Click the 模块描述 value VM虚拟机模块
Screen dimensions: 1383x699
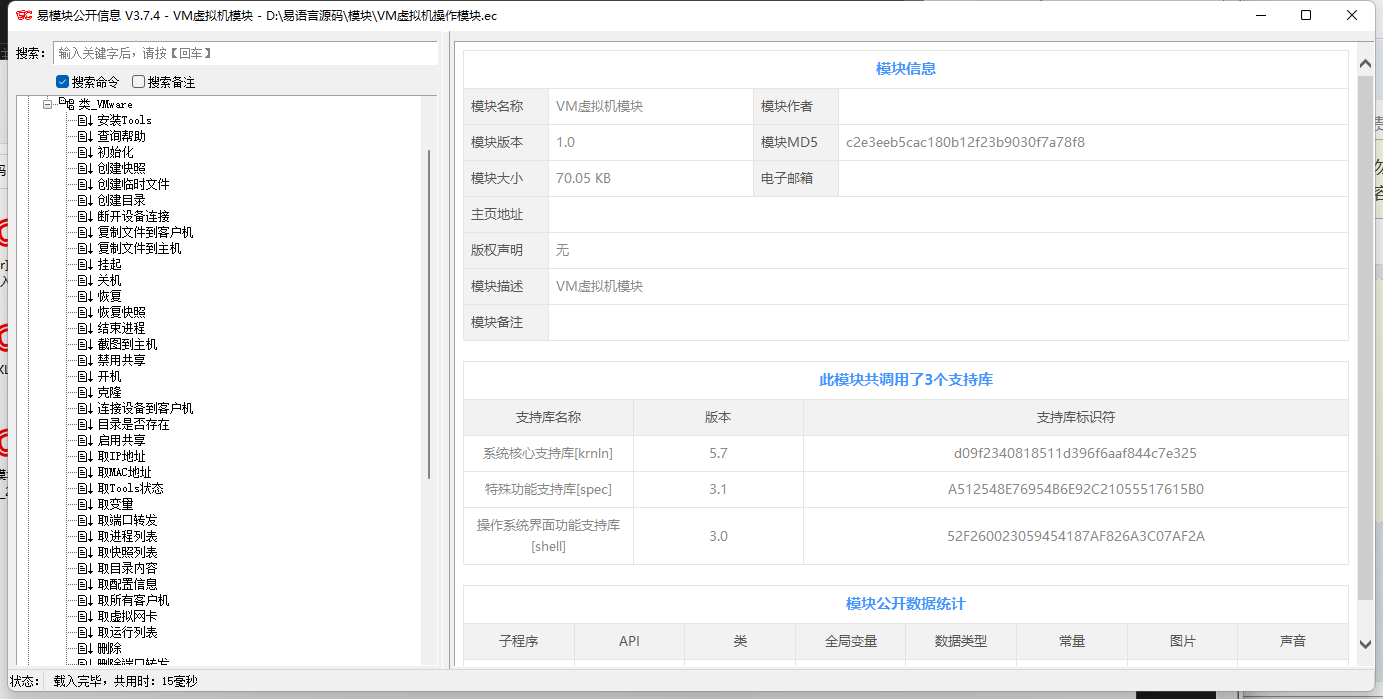coord(599,286)
